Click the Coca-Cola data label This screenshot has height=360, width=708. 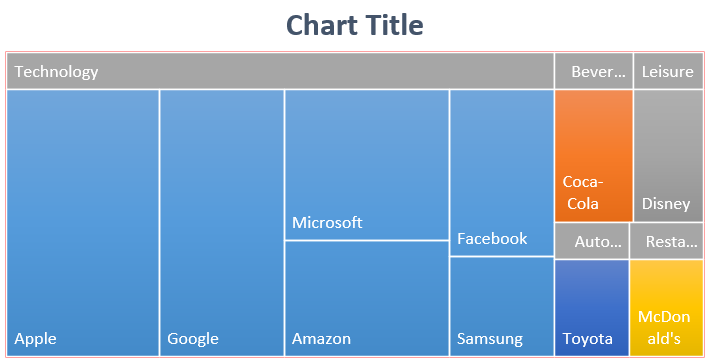(583, 192)
